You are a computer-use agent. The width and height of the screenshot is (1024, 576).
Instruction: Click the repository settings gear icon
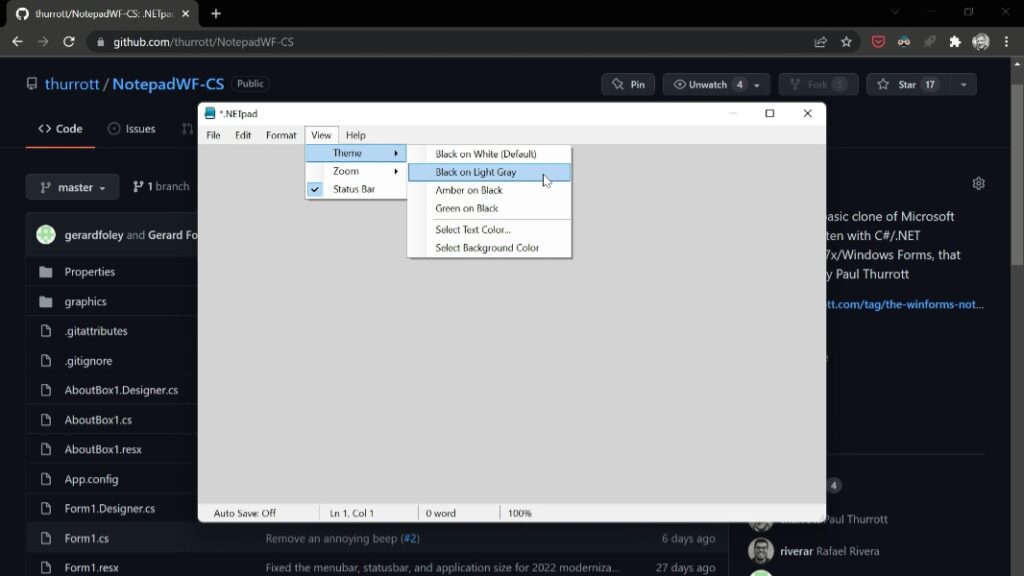[x=978, y=183]
